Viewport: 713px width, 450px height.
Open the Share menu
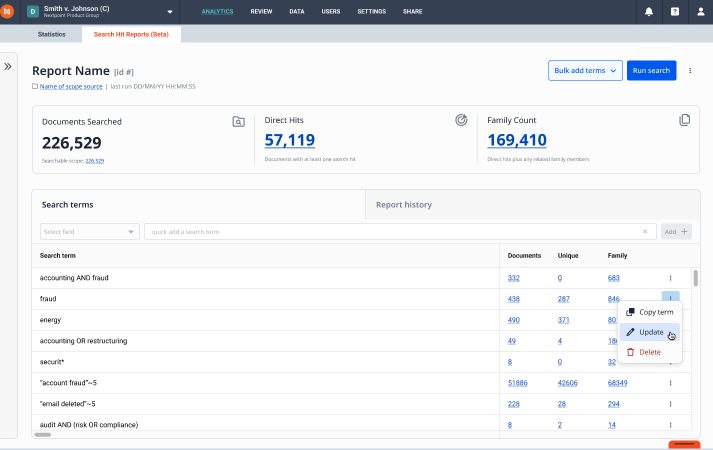(x=412, y=11)
